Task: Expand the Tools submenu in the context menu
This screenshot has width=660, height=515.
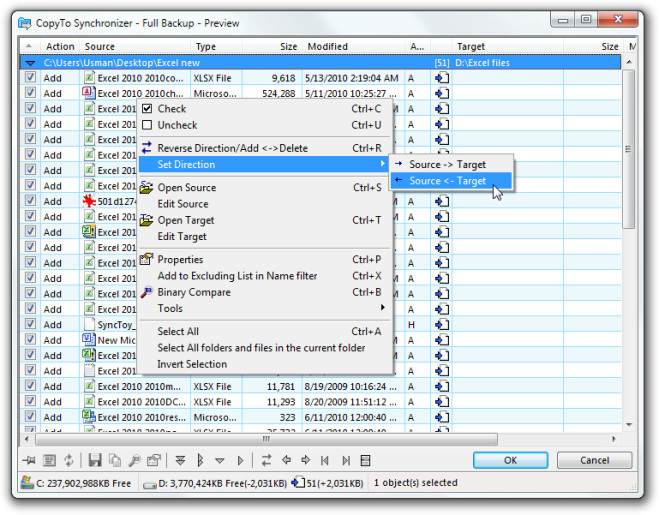Action: click(264, 308)
